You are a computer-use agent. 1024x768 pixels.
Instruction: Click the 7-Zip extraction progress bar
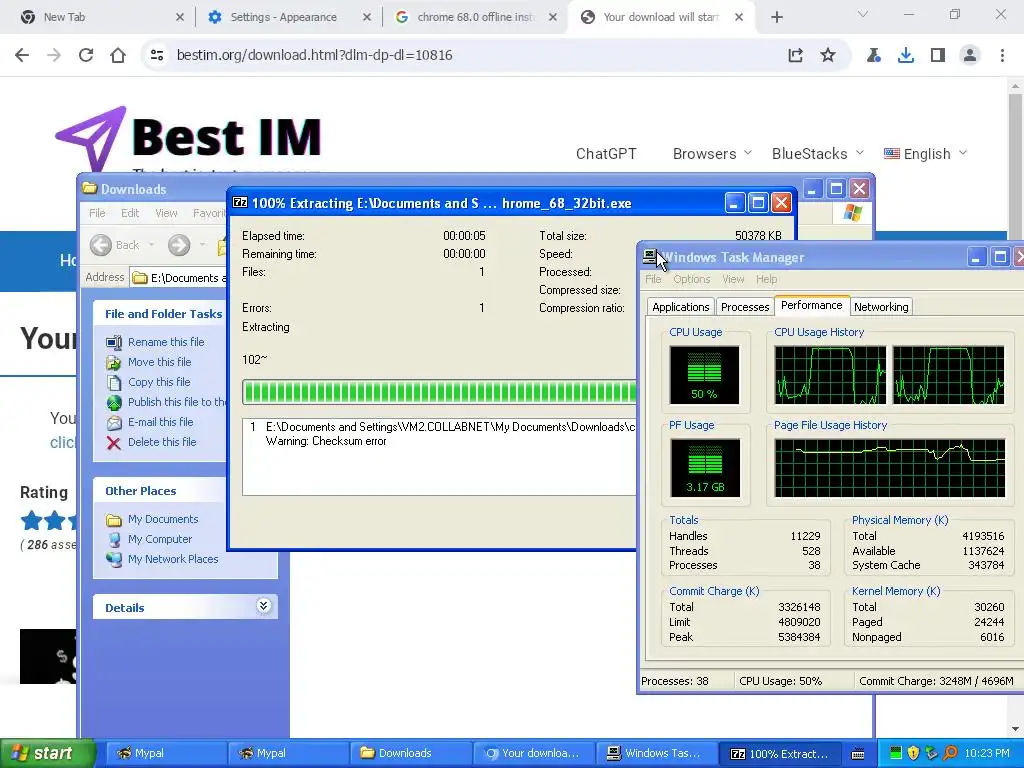pos(439,392)
